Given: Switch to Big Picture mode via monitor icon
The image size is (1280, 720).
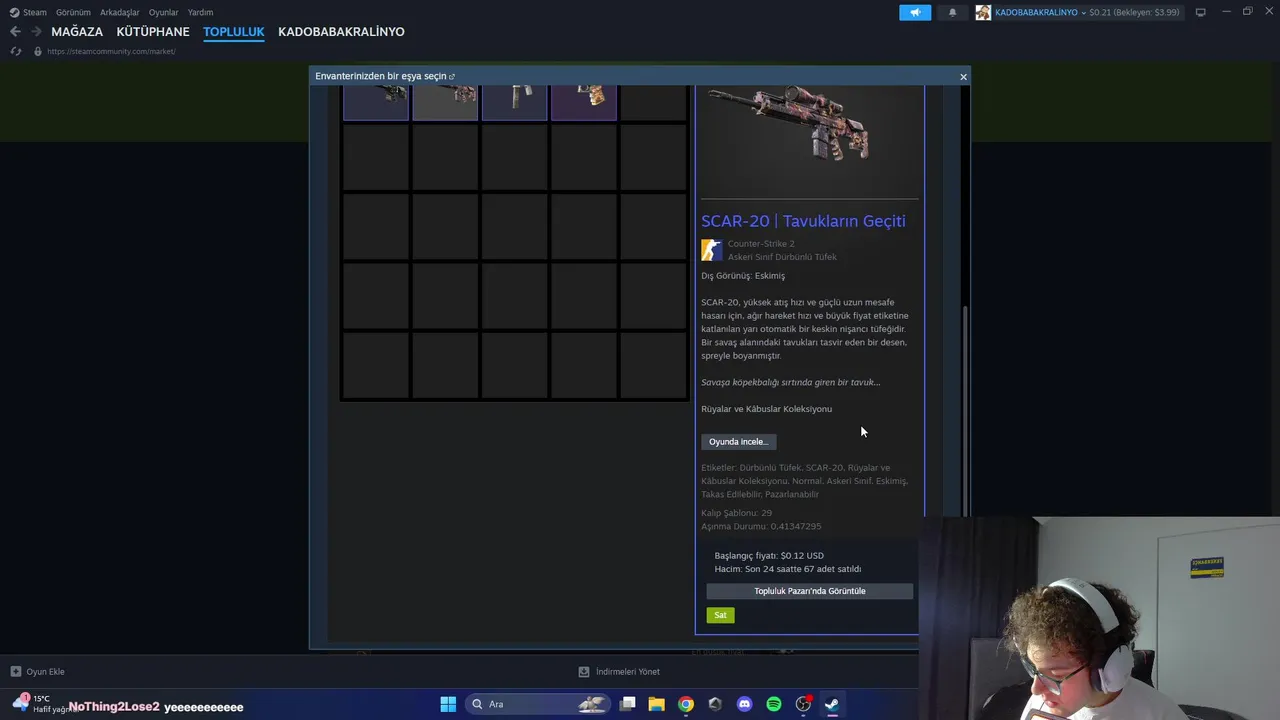Looking at the screenshot, I should coord(1201,12).
